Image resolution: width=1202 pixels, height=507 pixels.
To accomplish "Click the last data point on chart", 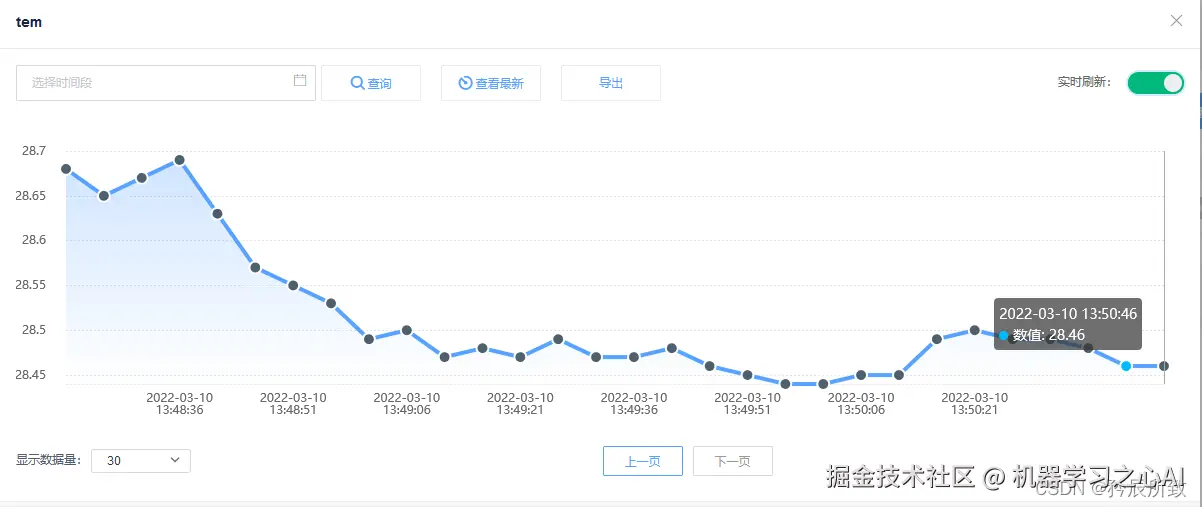I will tap(1164, 366).
